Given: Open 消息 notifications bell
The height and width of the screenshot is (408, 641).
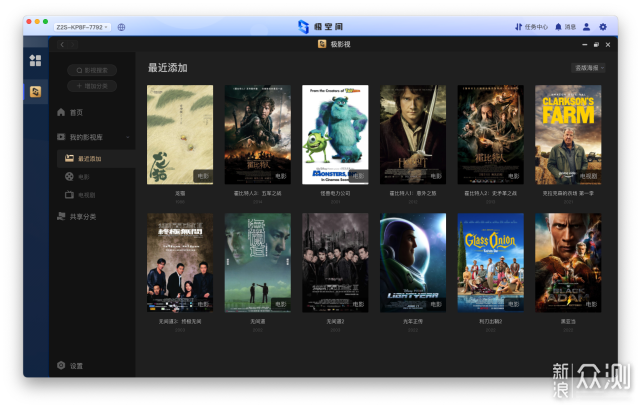Looking at the screenshot, I should pos(565,27).
